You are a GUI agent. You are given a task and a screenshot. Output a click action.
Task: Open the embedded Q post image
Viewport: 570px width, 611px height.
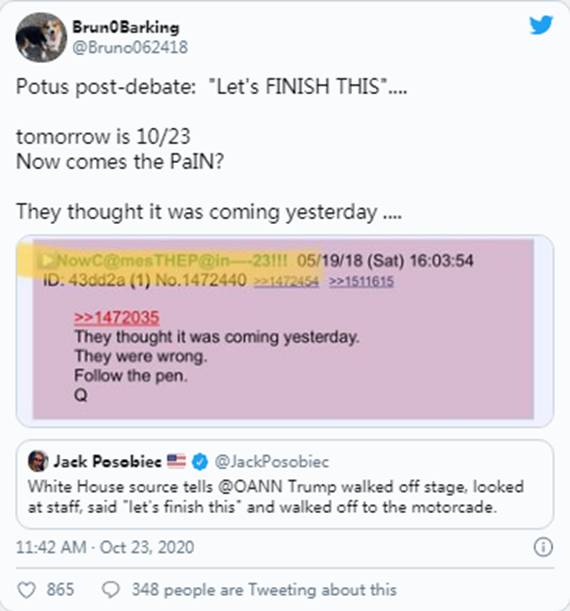pyautogui.click(x=285, y=331)
